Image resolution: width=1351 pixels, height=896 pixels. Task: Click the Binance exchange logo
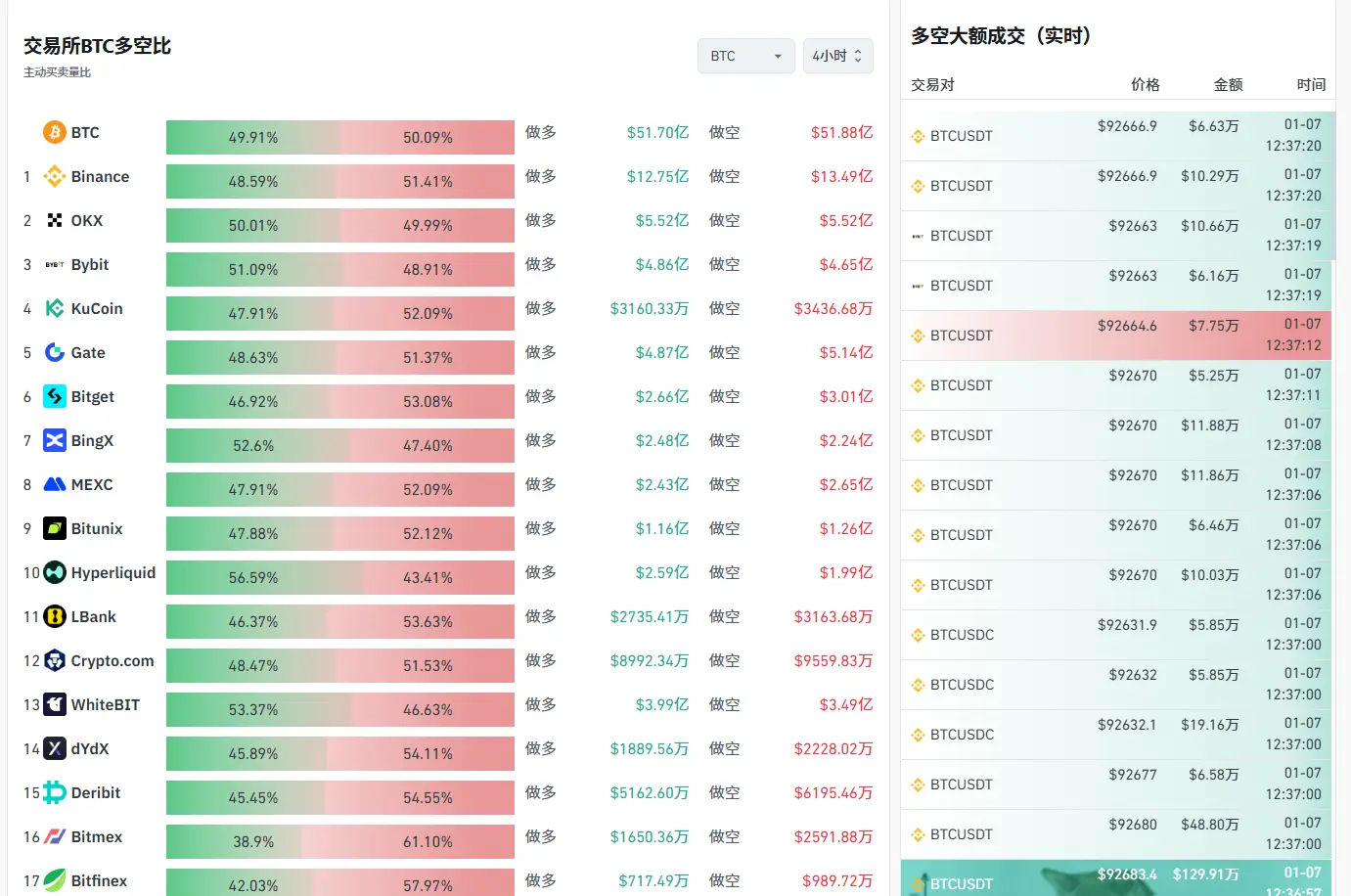pos(55,176)
